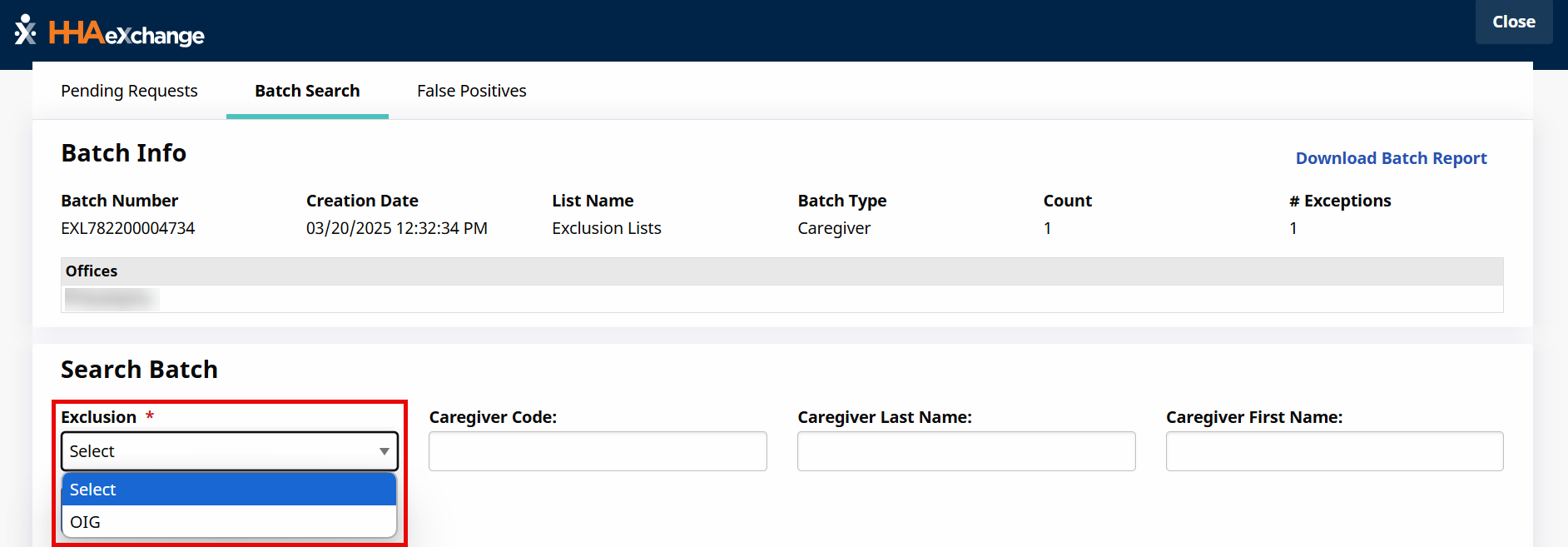Click the creation date 03/20/2025 value
1568x547 pixels.
click(x=396, y=228)
